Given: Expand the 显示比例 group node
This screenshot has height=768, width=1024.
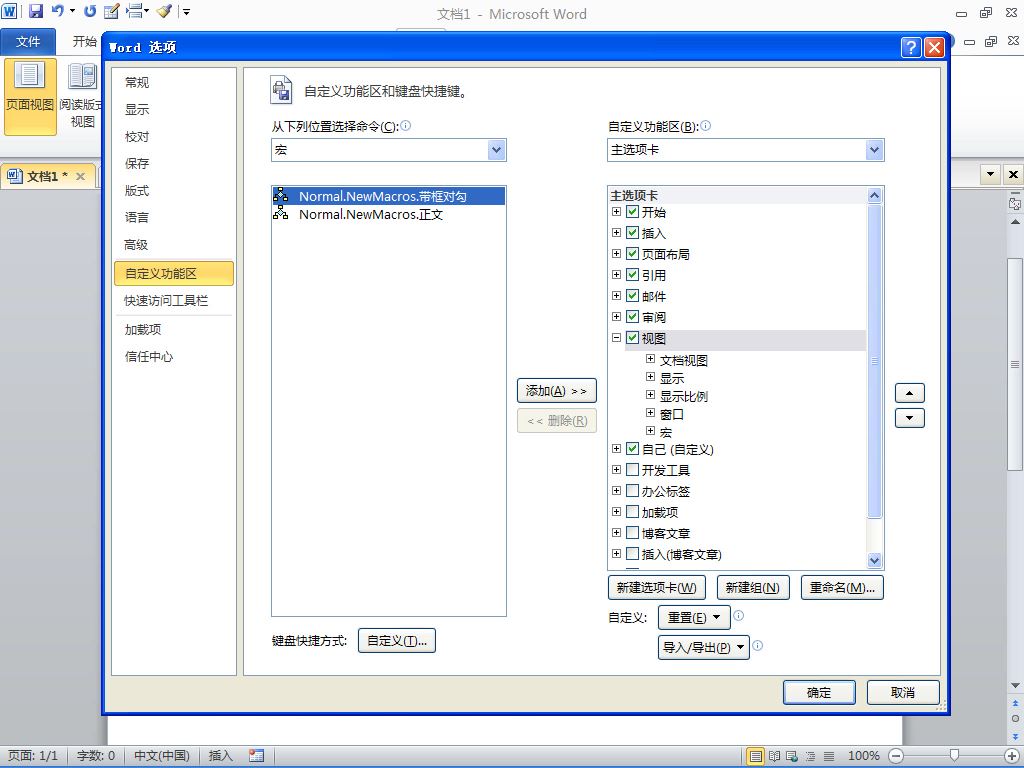Looking at the screenshot, I should pos(650,394).
